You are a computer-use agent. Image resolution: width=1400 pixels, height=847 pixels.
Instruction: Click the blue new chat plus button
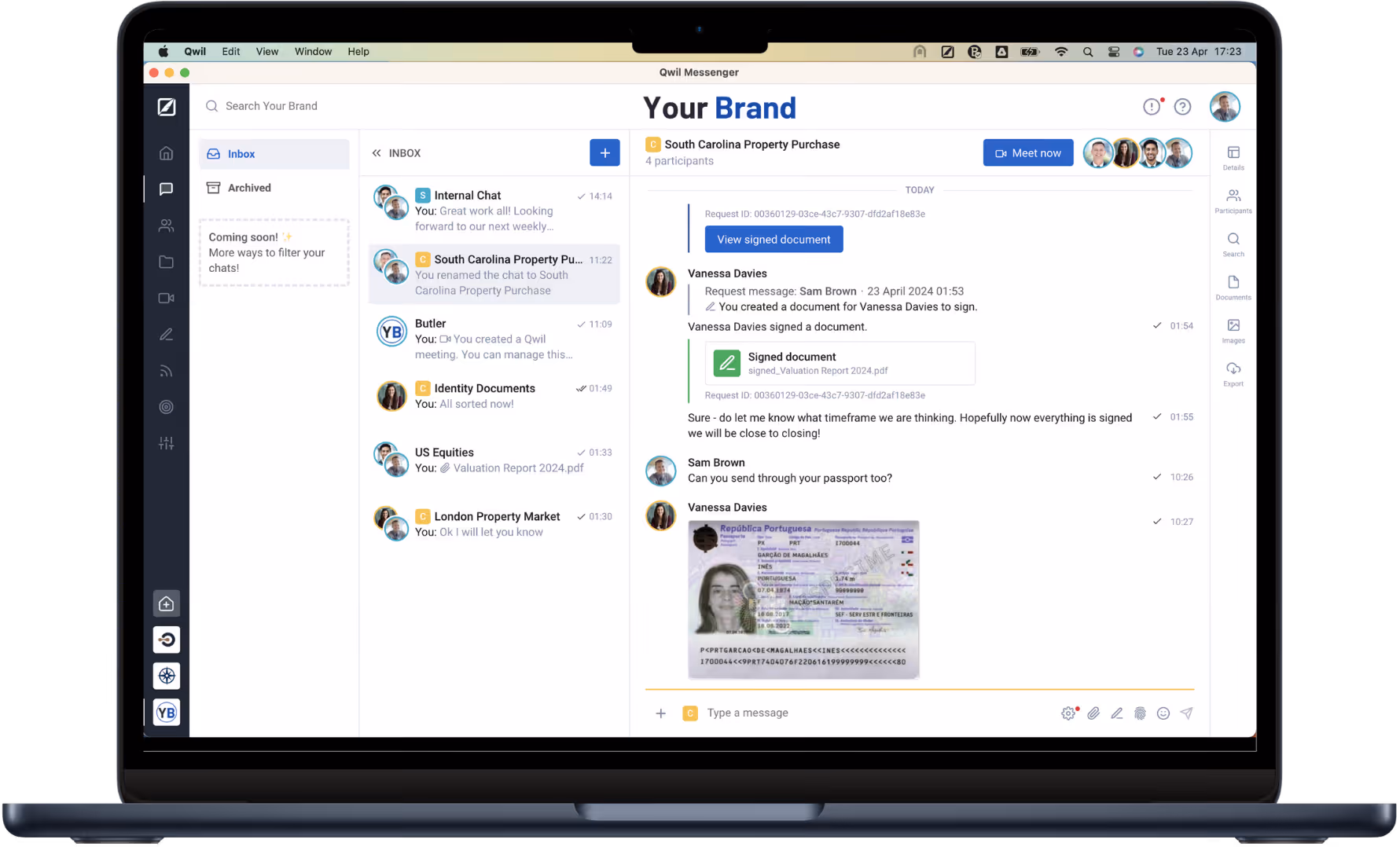(x=604, y=153)
